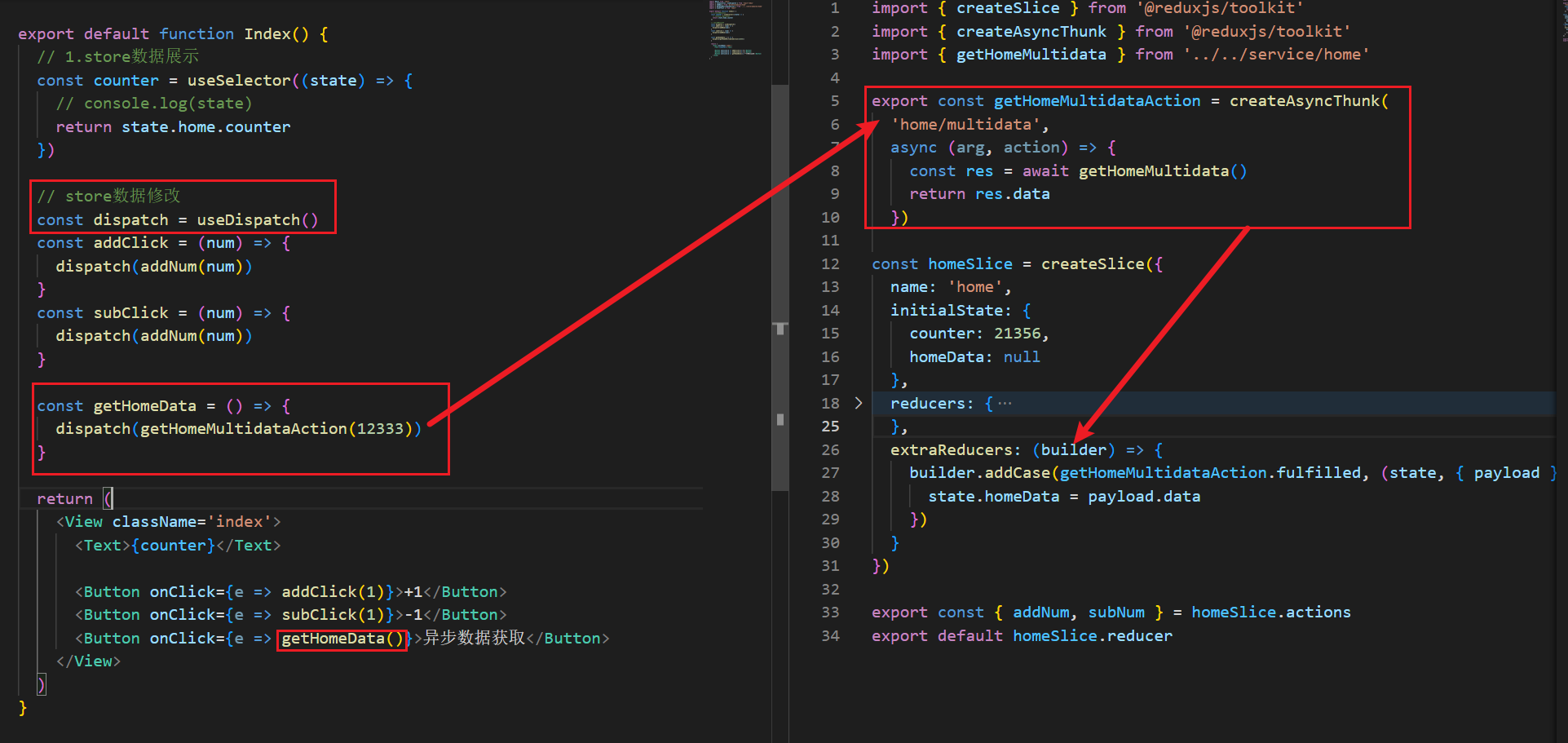Click getHomeData() inside the Button onClick

[342, 639]
